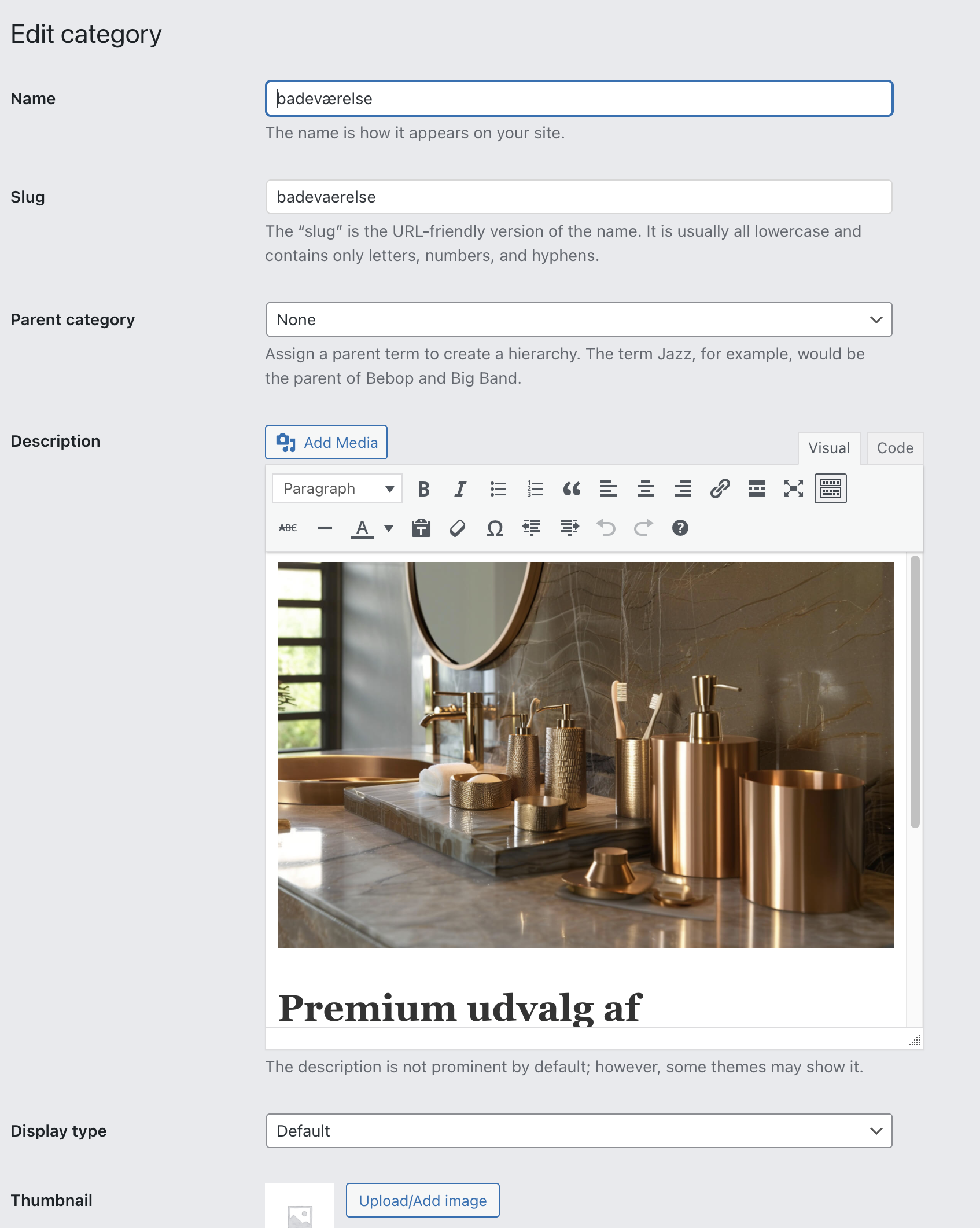Viewport: 980px width, 1228px height.
Task: Insert or edit a link
Action: pyautogui.click(x=720, y=489)
